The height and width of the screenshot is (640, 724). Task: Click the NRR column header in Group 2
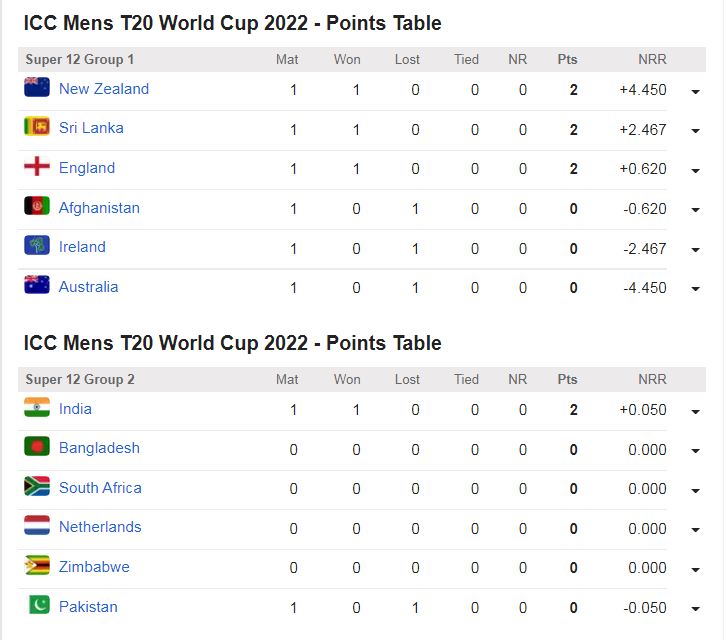click(x=652, y=380)
